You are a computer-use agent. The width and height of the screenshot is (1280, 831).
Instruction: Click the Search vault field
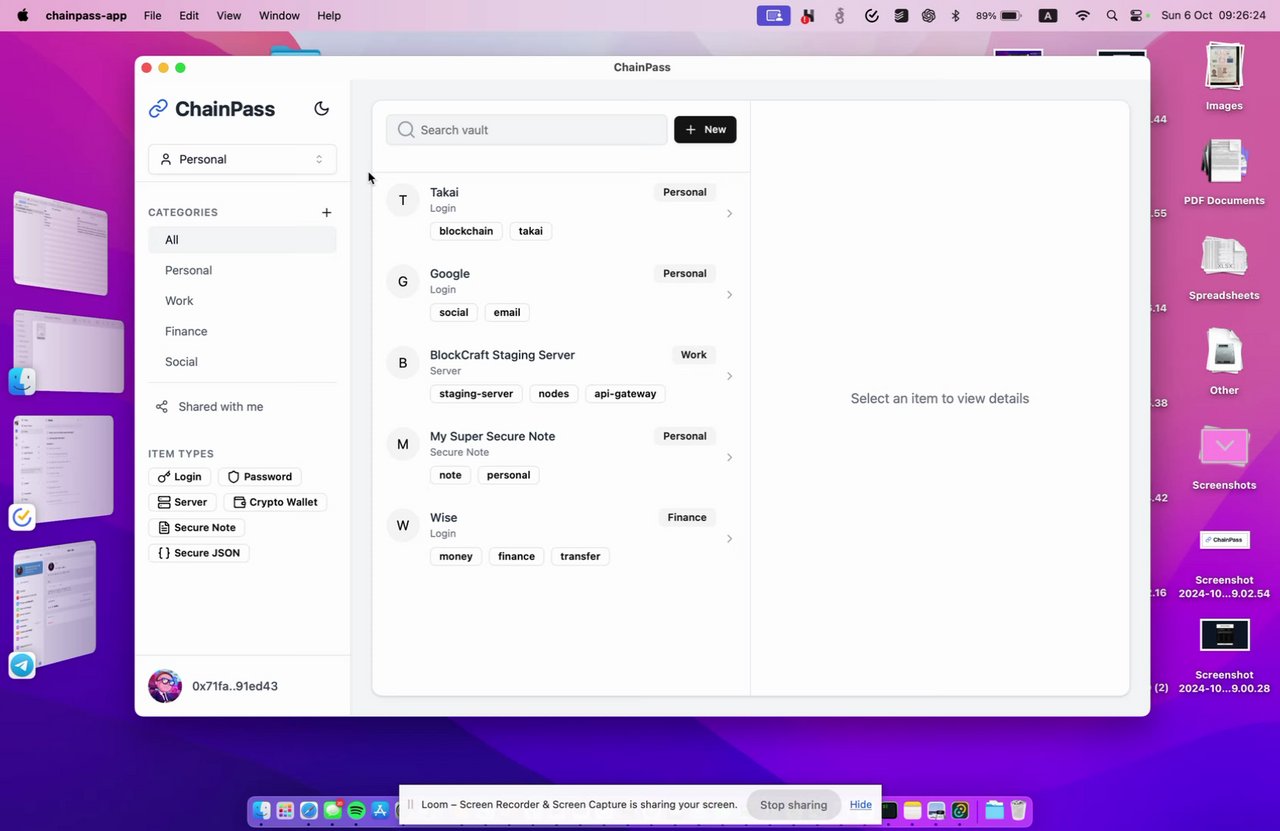click(x=527, y=130)
